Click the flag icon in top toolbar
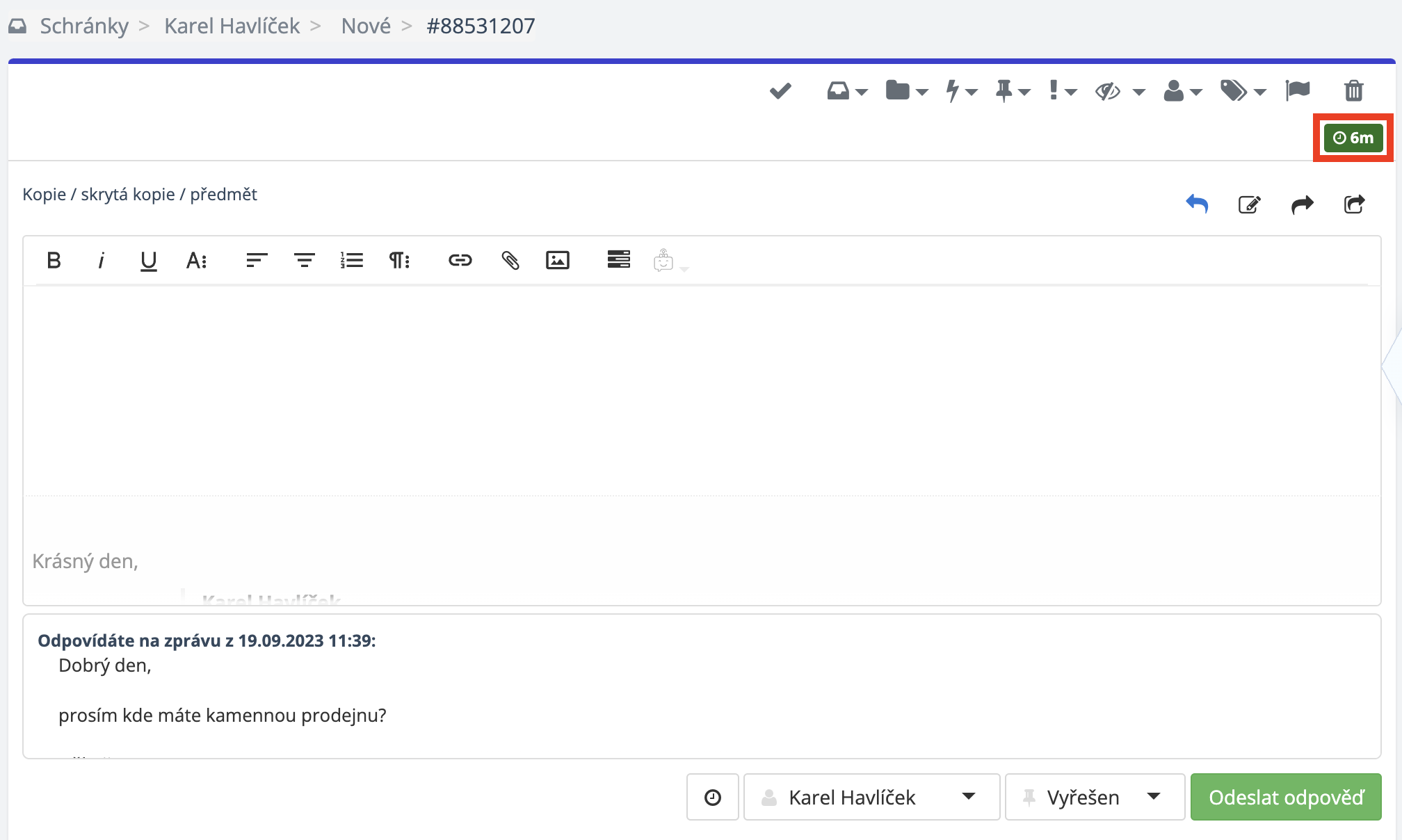This screenshot has width=1402, height=840. [1298, 91]
